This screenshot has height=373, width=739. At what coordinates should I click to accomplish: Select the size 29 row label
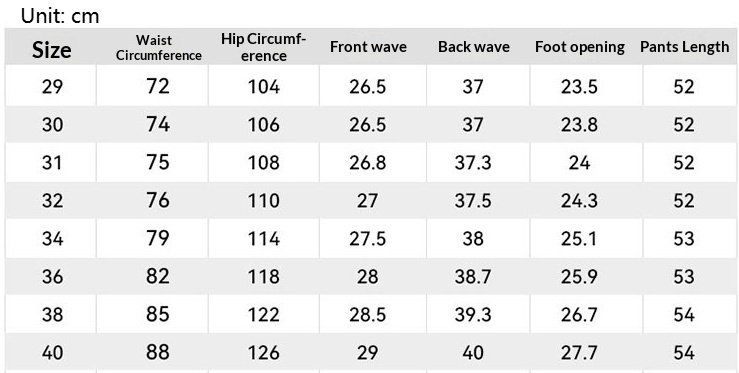pos(52,87)
